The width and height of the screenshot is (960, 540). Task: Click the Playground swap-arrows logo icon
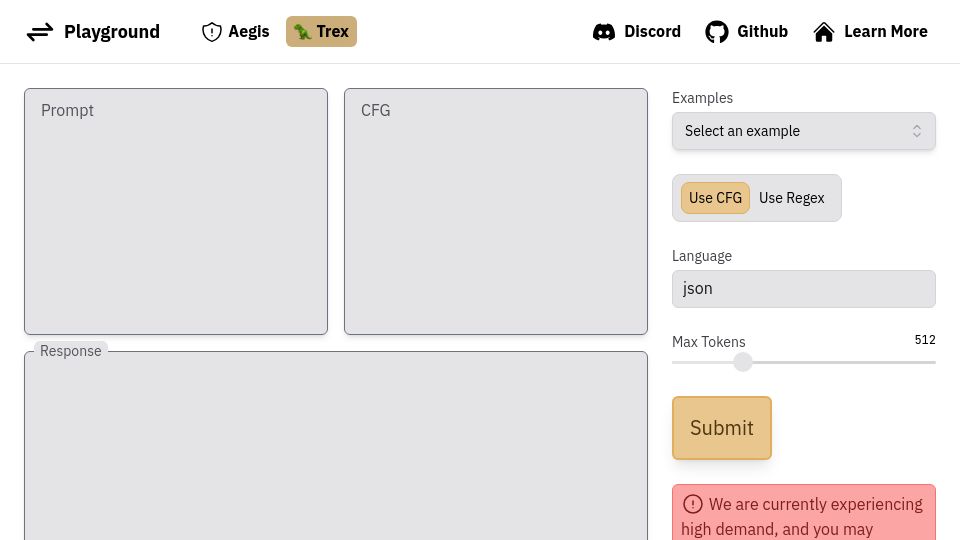pyautogui.click(x=40, y=32)
